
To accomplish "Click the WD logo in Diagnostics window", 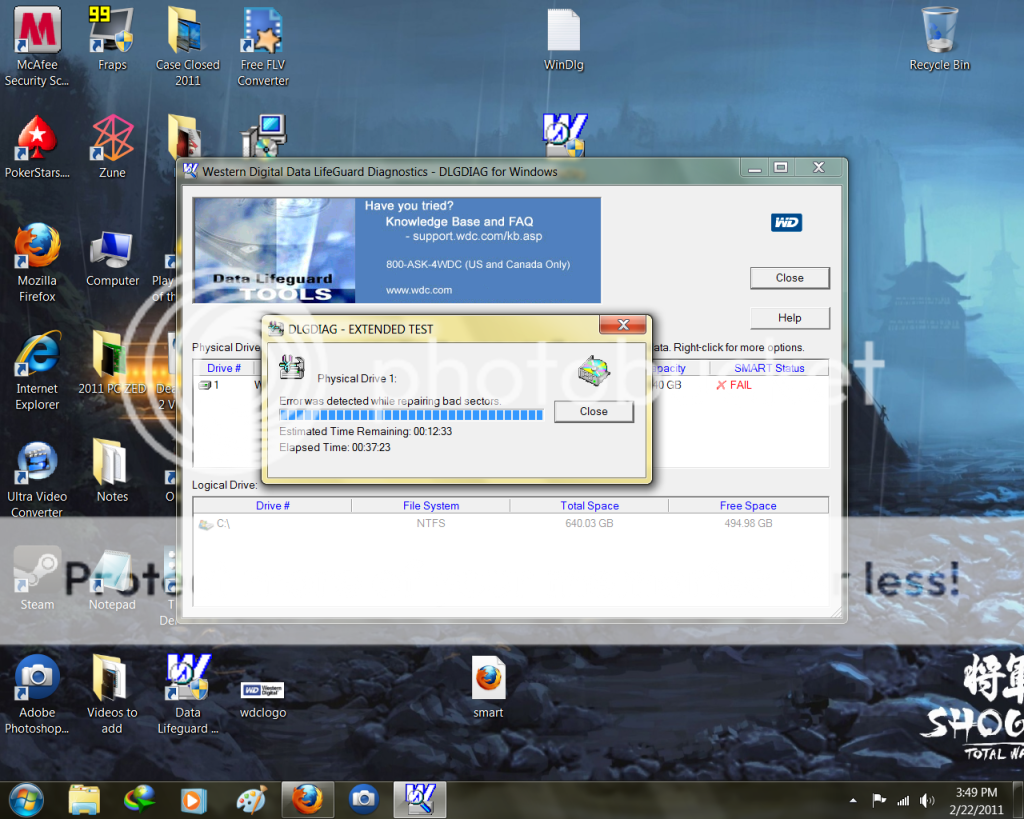I will point(786,223).
